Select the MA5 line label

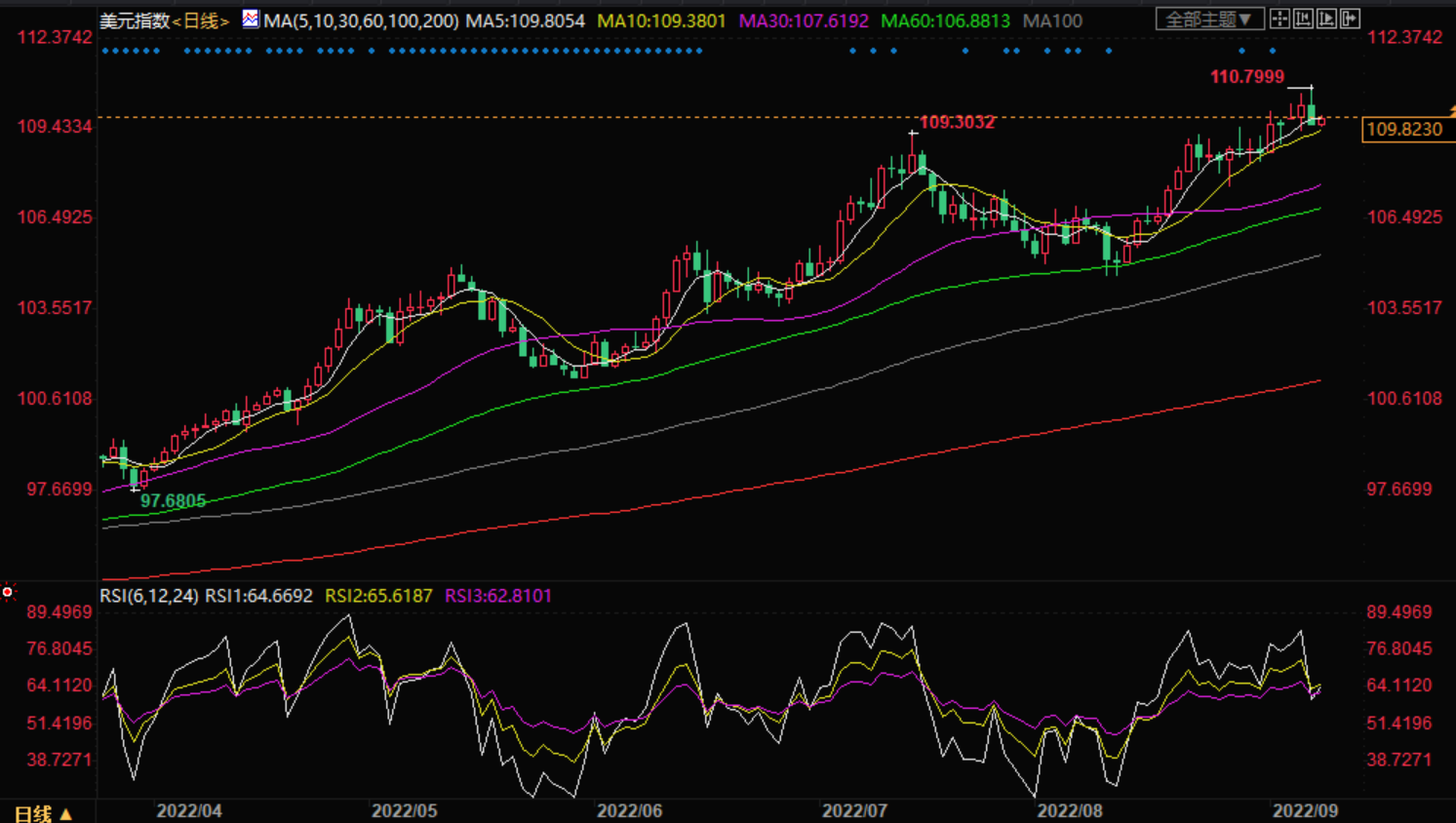[525, 20]
